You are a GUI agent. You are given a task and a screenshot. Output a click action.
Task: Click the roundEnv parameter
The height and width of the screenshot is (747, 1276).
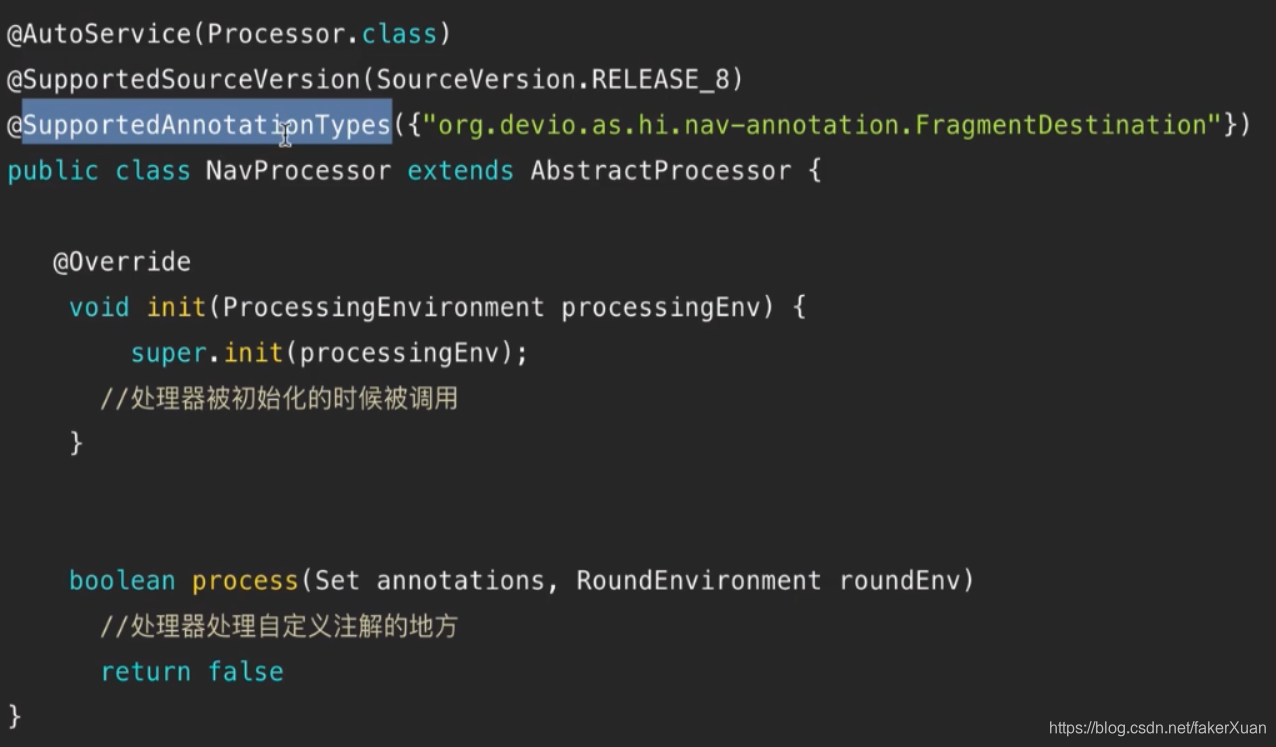point(898,580)
